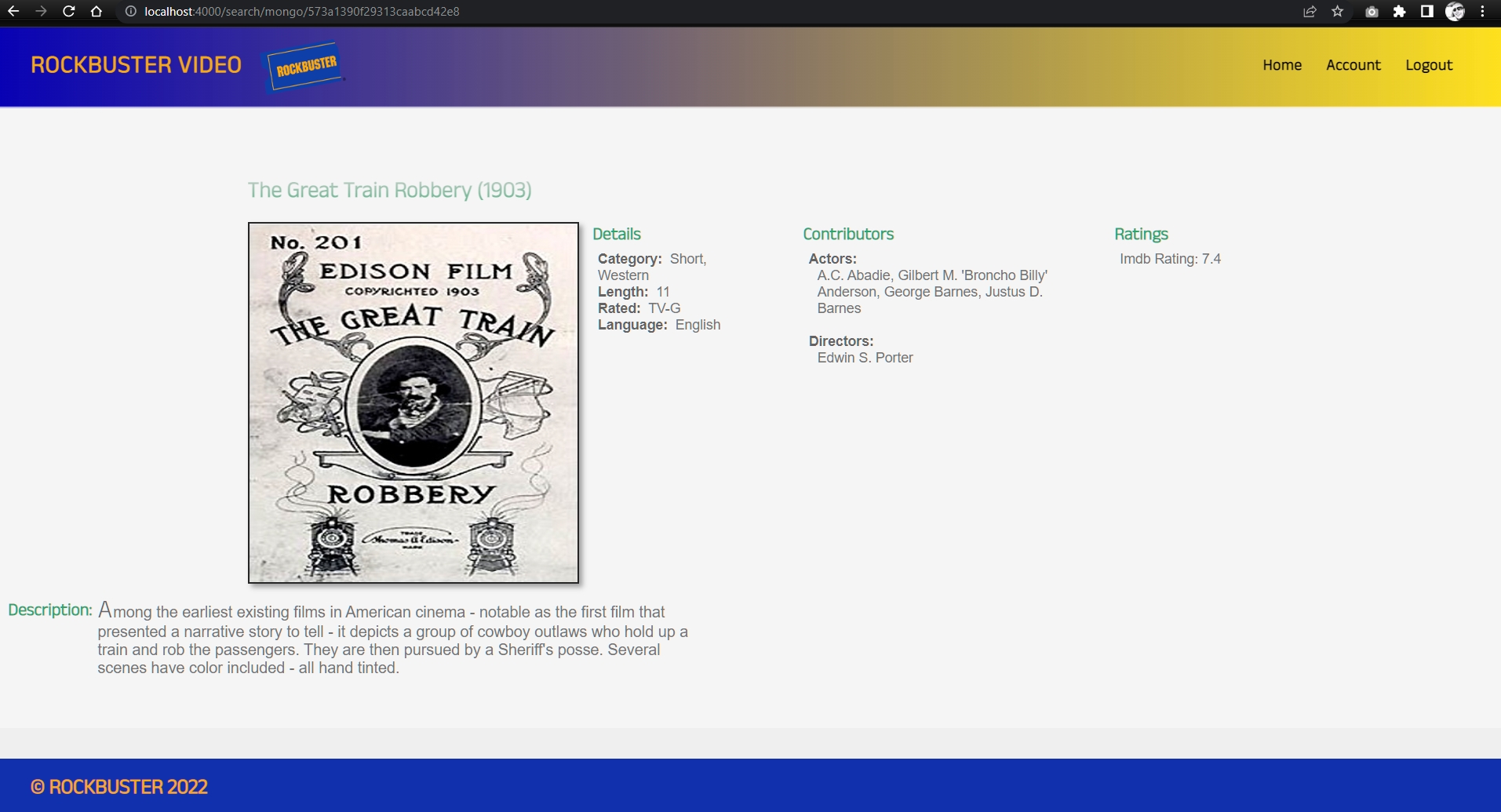This screenshot has width=1501, height=812.
Task: Click the Great Train Robbery poster image
Action: [x=414, y=402]
